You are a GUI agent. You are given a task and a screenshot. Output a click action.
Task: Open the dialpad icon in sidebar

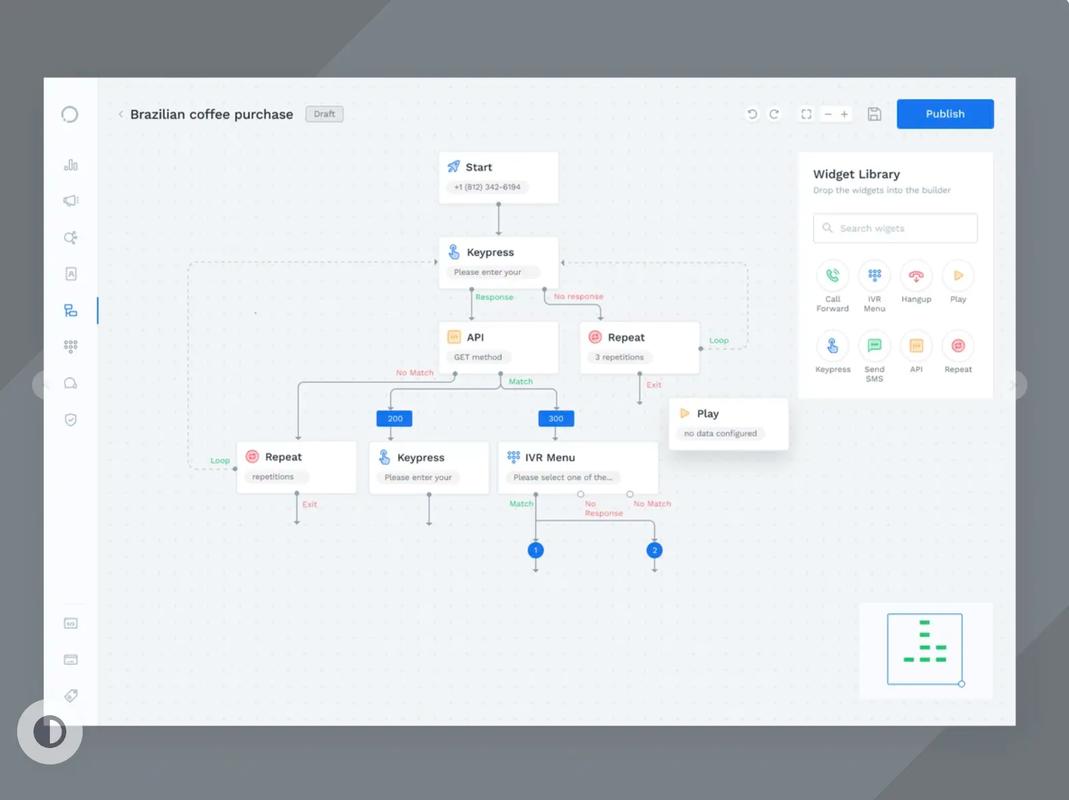coord(70,346)
